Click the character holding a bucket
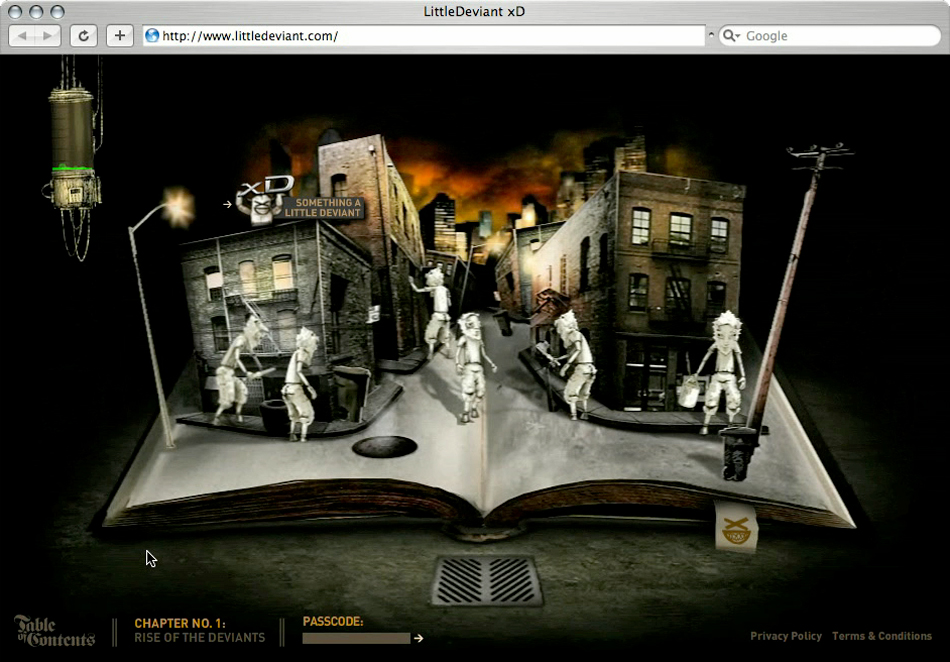Viewport: 950px width, 662px height. [x=718, y=370]
